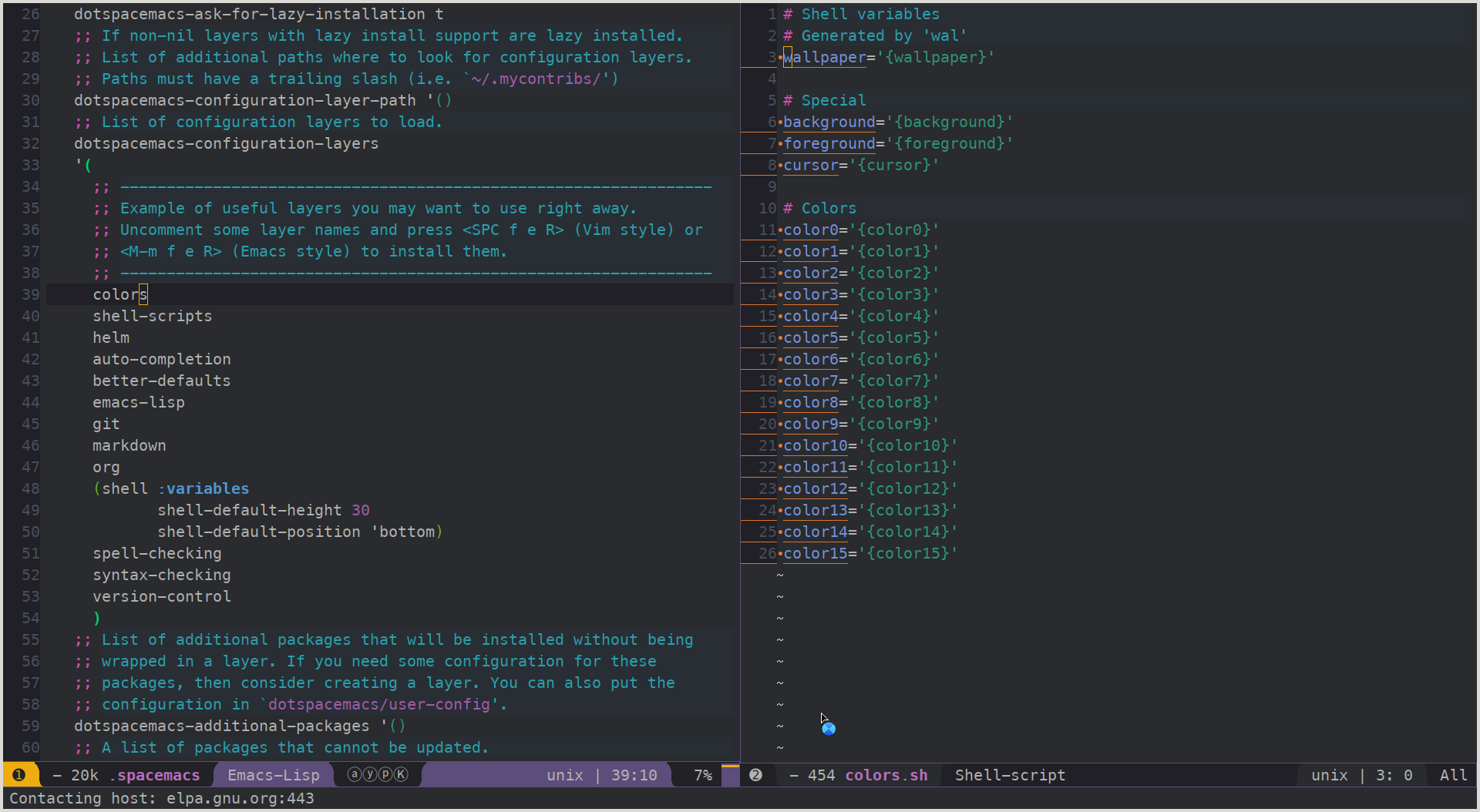Click the Shell-script major mode label

click(1010, 775)
